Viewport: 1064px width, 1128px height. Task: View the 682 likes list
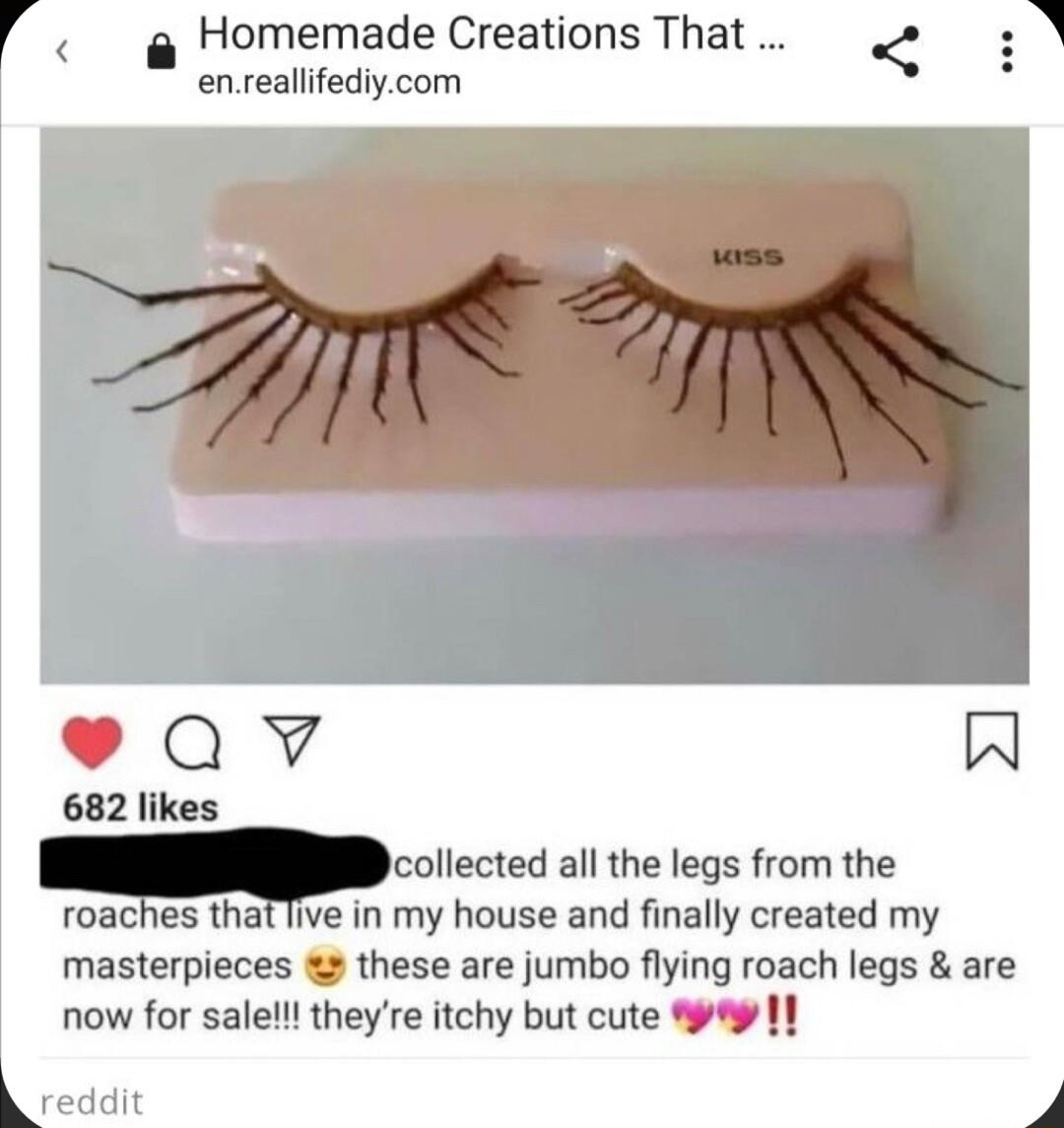pyautogui.click(x=140, y=807)
